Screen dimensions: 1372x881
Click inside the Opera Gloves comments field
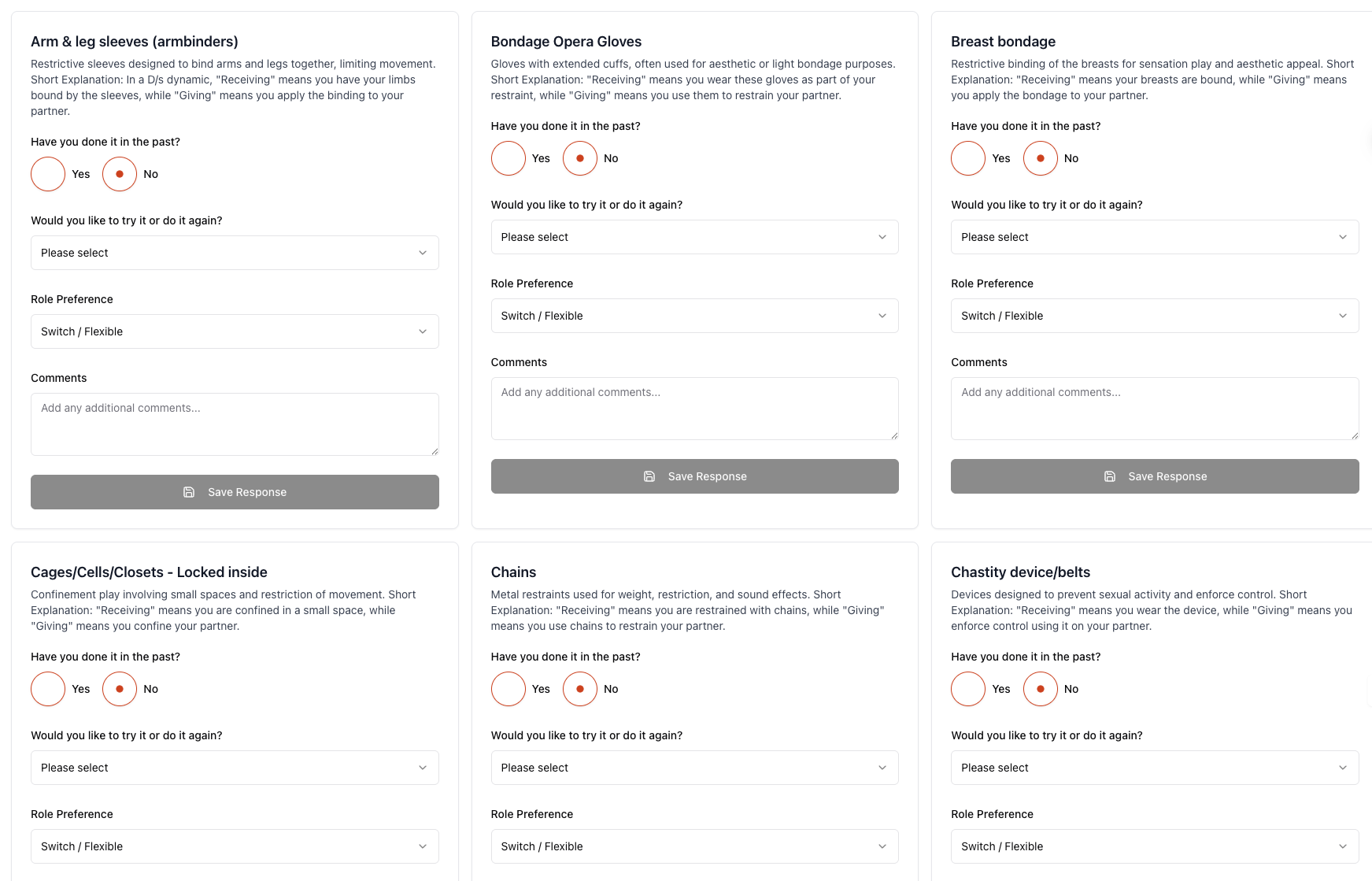coord(694,408)
